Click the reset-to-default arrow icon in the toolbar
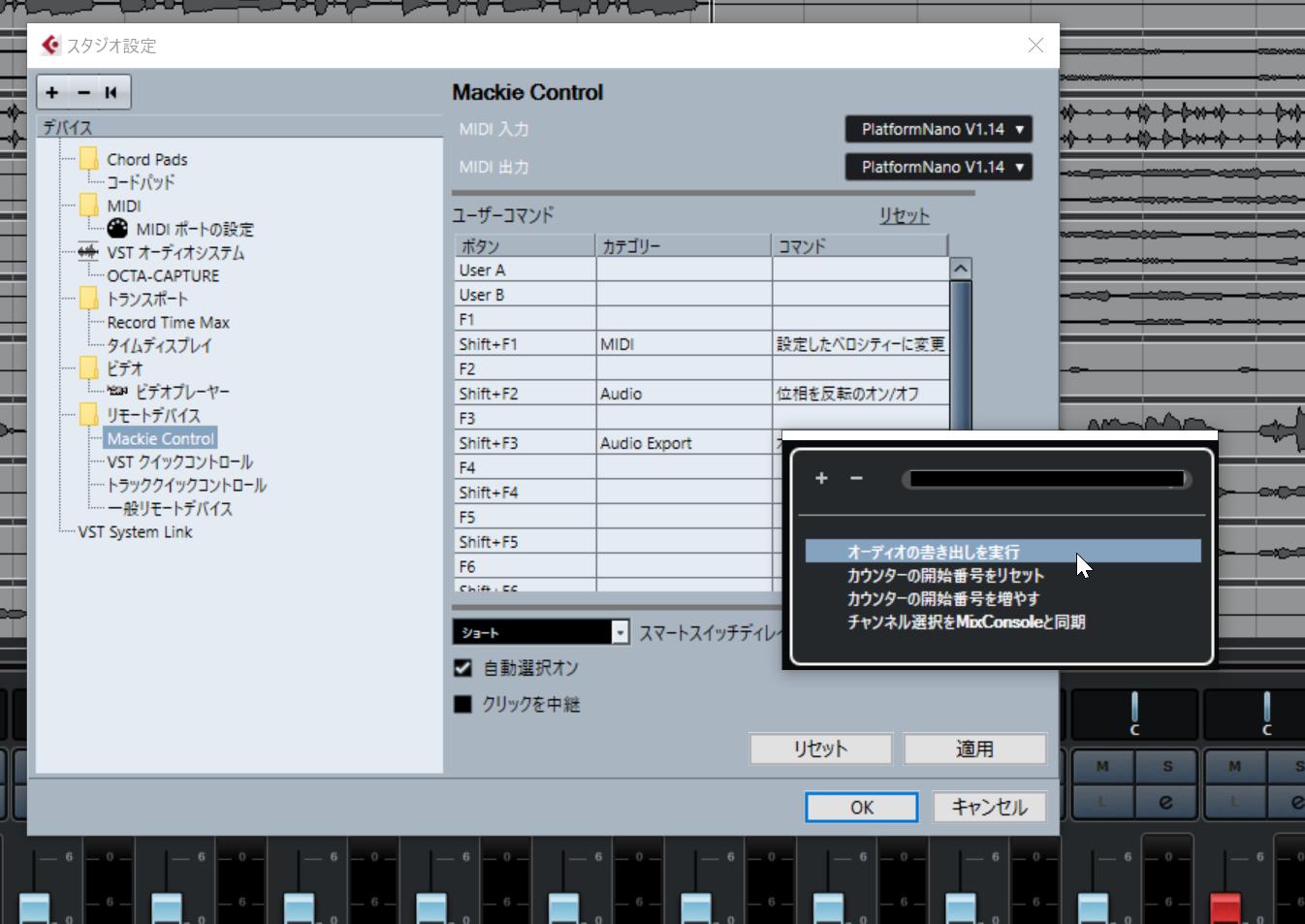The height and width of the screenshot is (924, 1305). pyautogui.click(x=111, y=92)
